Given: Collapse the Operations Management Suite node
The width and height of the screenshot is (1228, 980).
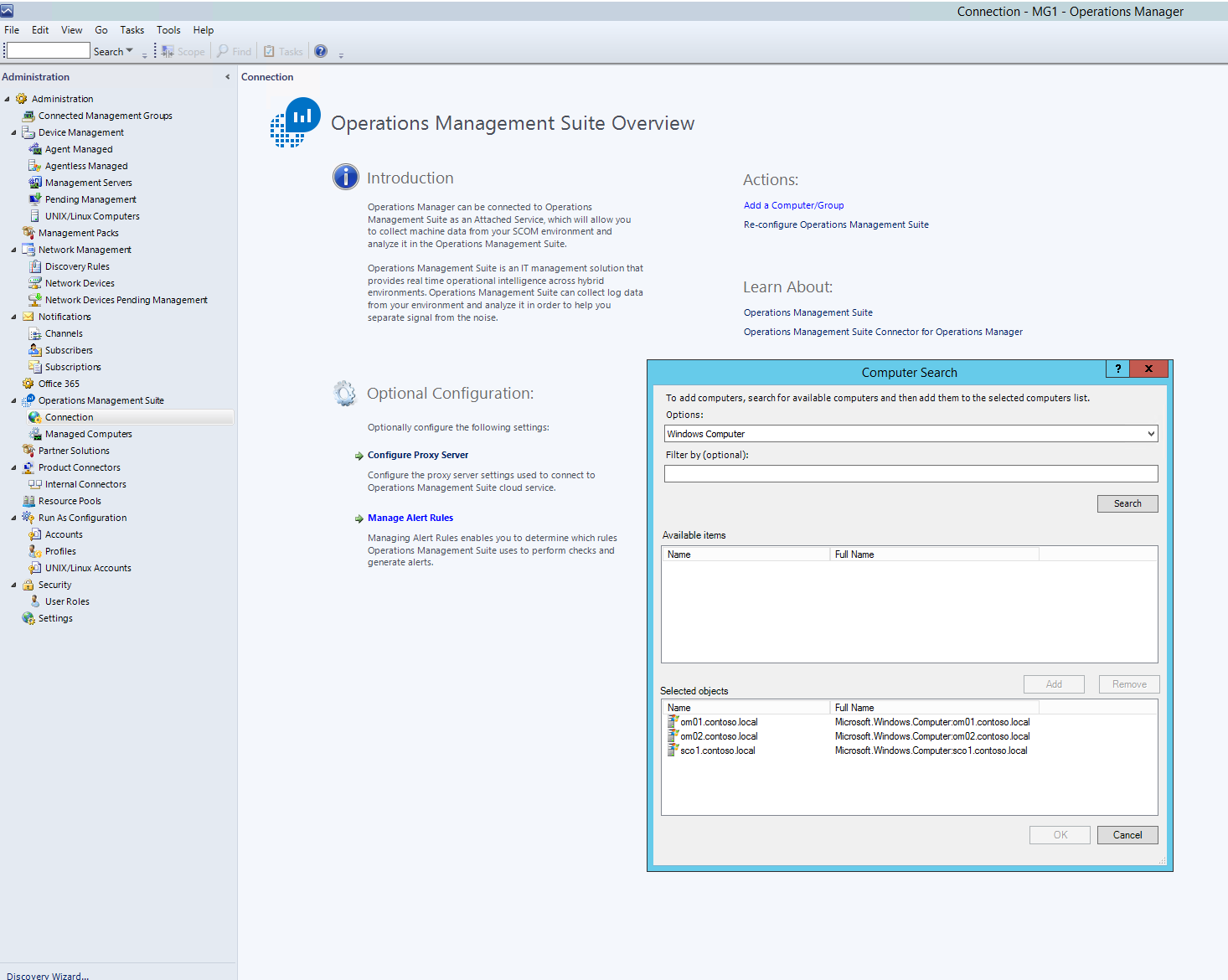Looking at the screenshot, I should (x=13, y=400).
